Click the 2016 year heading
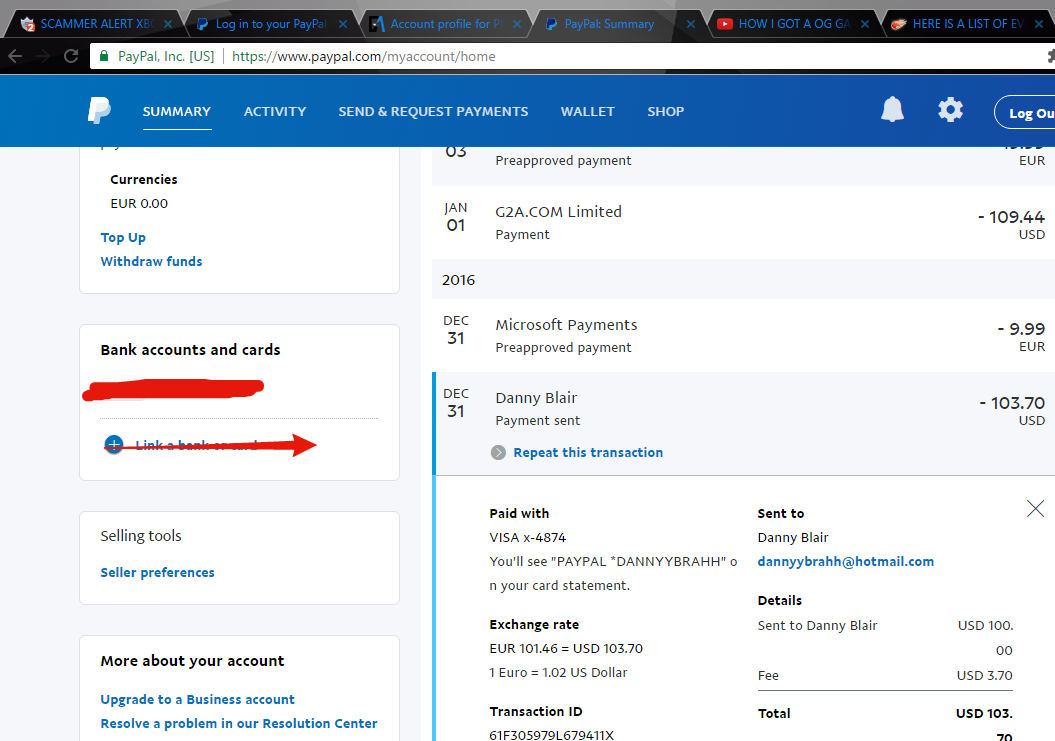Viewport: 1055px width, 741px height. coord(458,280)
